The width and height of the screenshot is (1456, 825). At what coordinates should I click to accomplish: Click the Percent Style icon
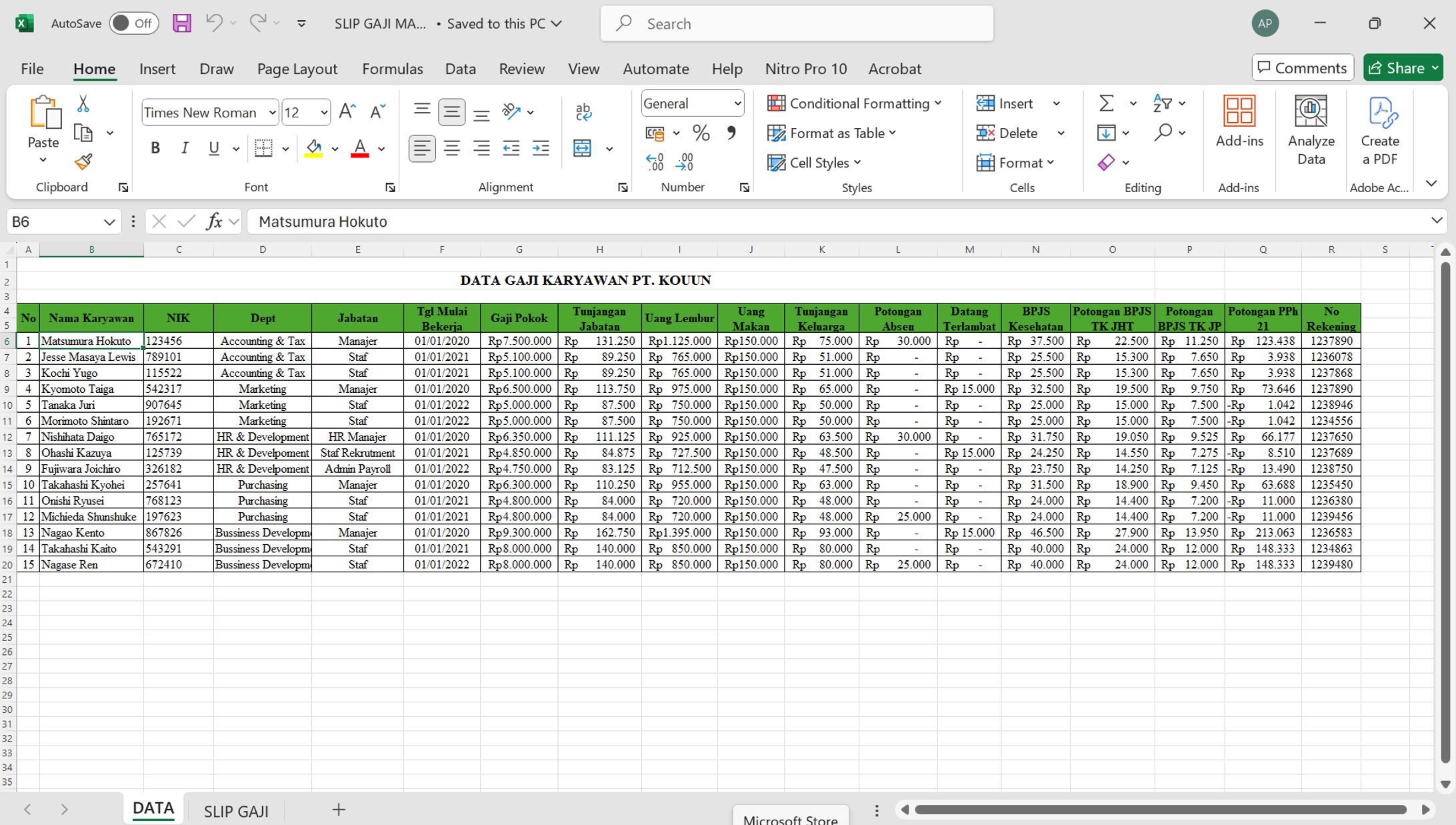[701, 133]
